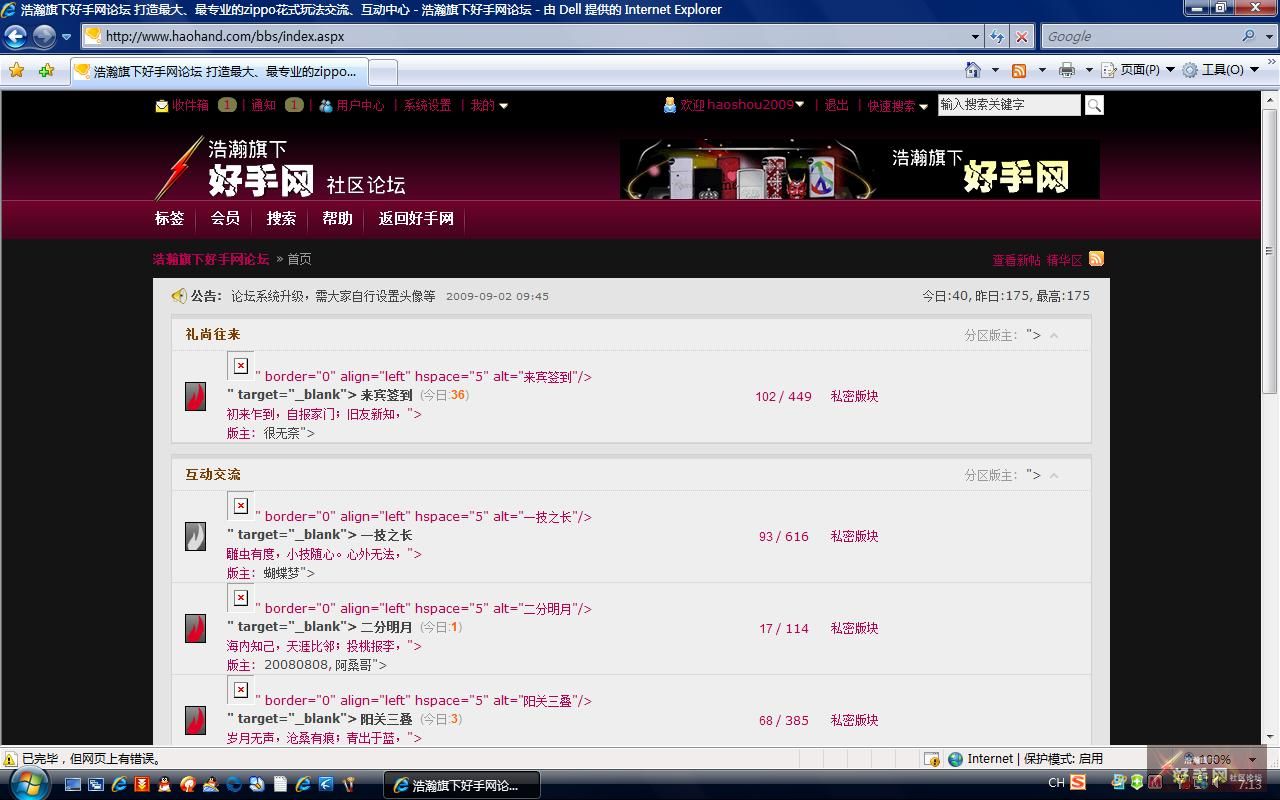
Task: Refresh the page with the address bar refresh icon
Action: [x=997, y=36]
